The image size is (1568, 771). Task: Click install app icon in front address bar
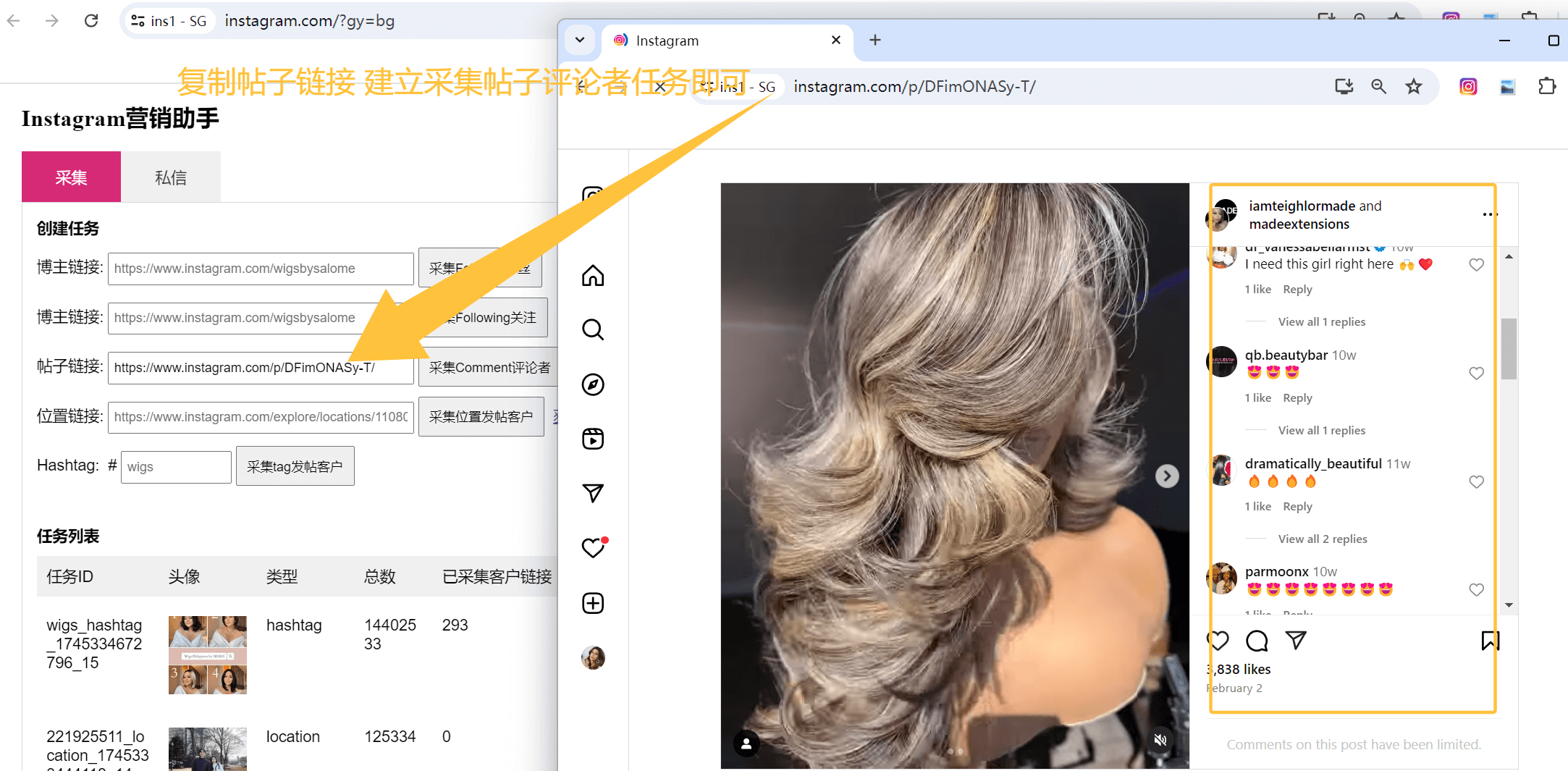(1344, 87)
